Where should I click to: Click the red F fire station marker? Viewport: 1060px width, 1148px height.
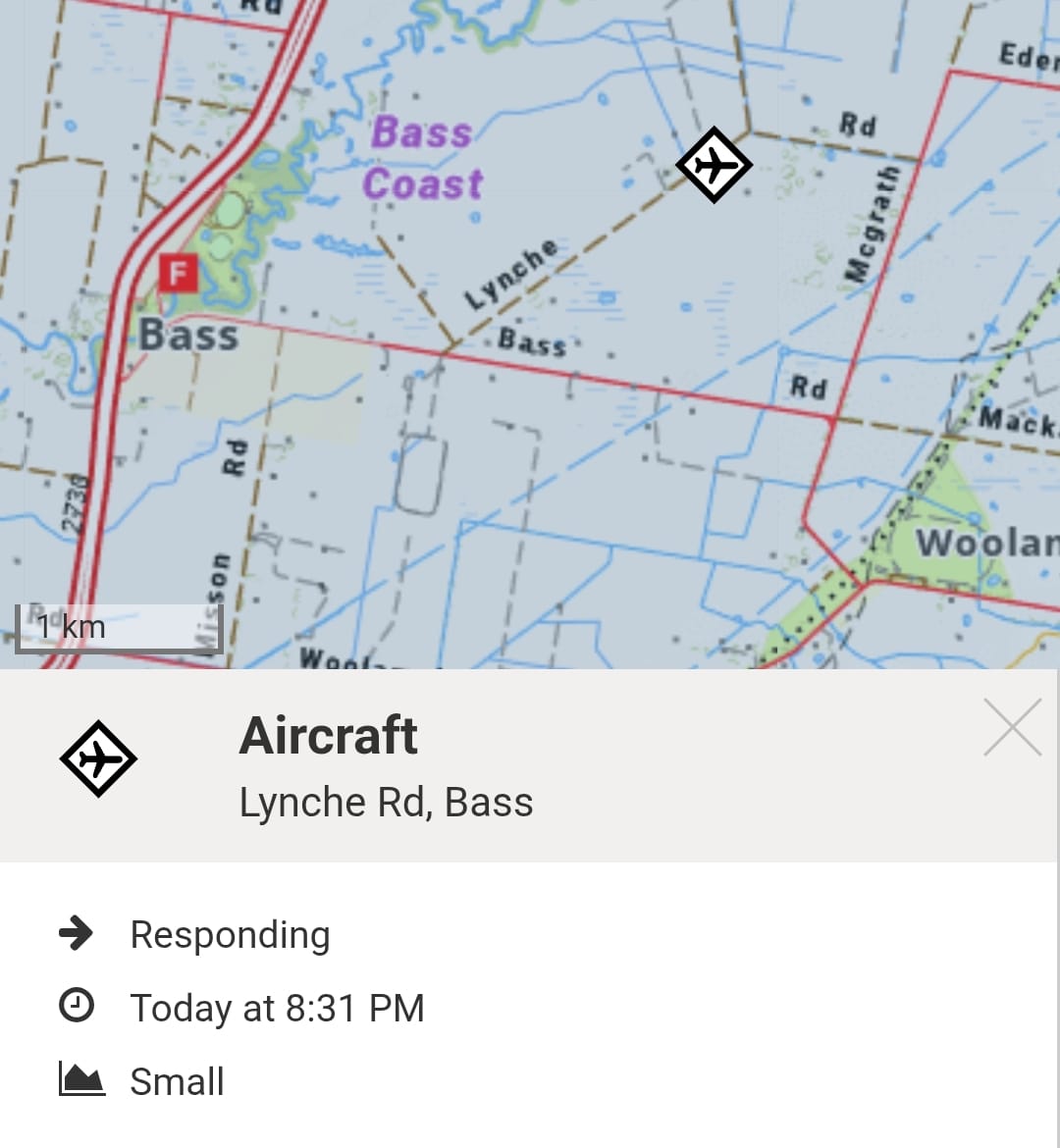point(177,274)
